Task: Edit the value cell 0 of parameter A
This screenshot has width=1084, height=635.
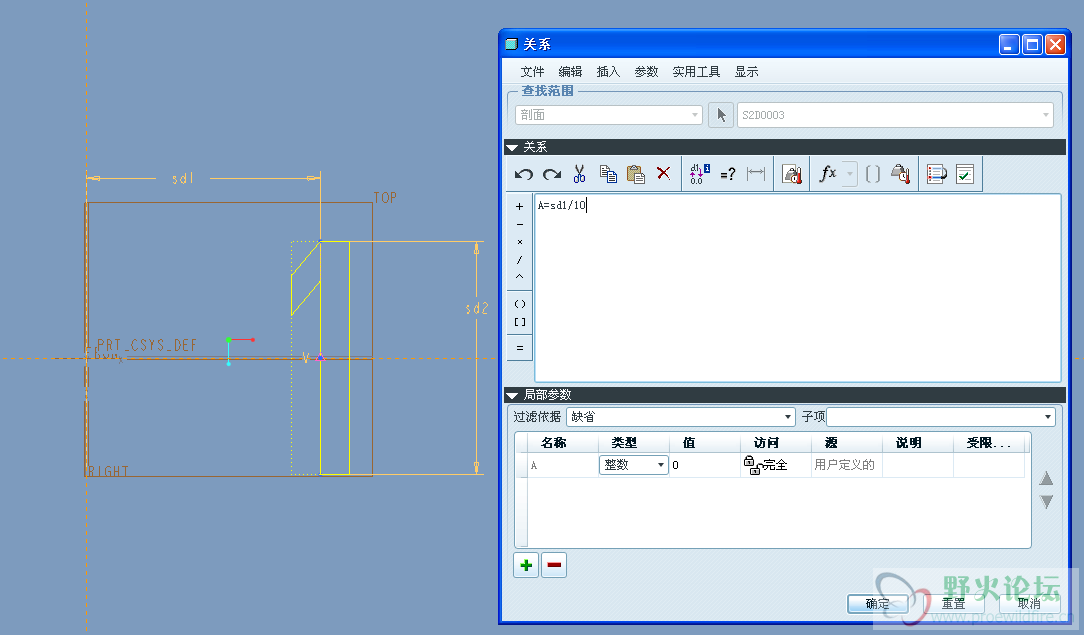Action: (704, 465)
